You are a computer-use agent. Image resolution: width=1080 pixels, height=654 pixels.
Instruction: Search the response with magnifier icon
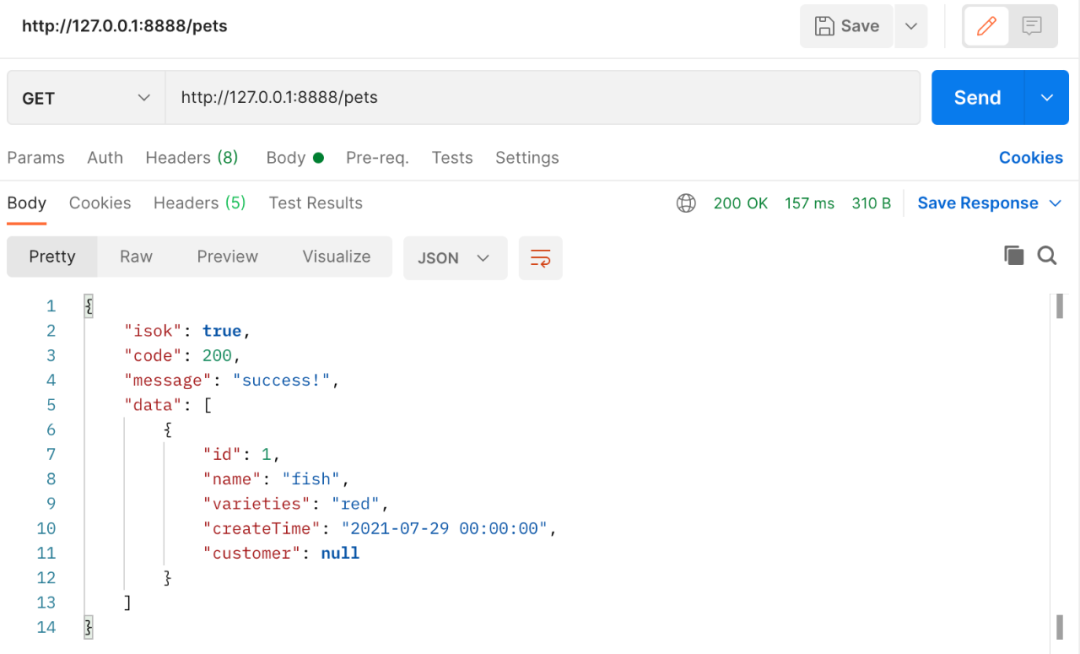(x=1047, y=256)
